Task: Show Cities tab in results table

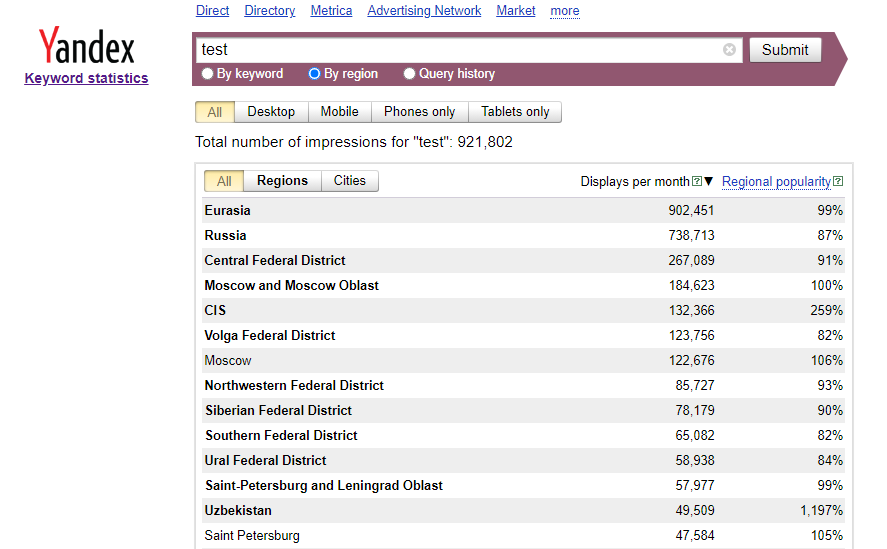Action: [350, 181]
